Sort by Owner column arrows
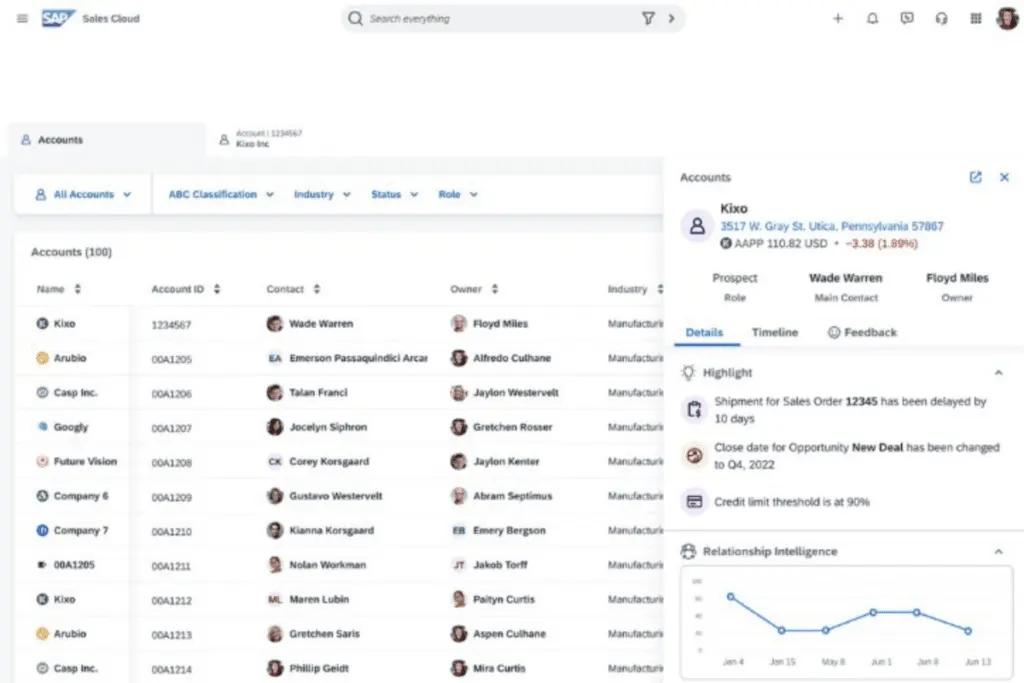 494,289
